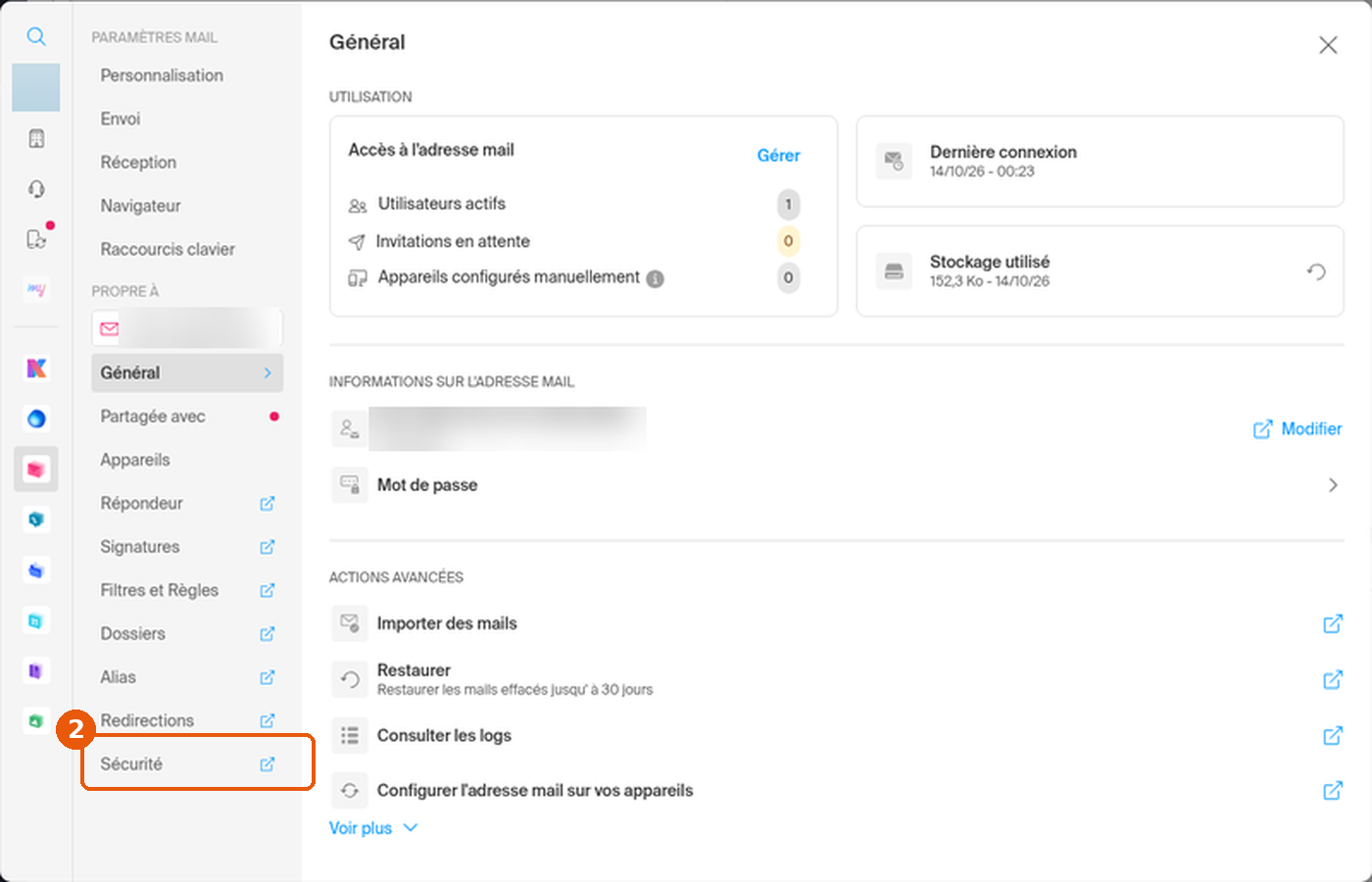
Task: Click external link icon next to Alias
Action: (268, 677)
